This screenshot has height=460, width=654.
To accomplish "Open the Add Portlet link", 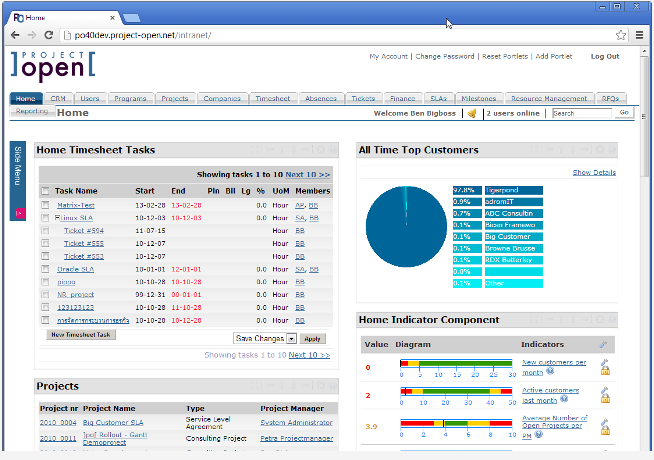I will point(553,56).
